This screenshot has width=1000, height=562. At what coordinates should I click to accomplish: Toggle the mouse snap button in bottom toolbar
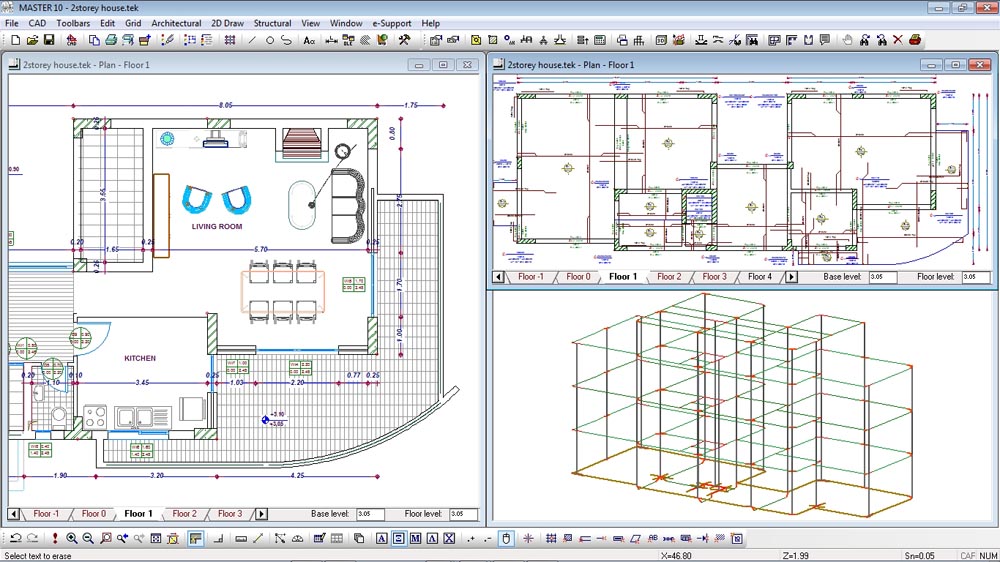pos(506,539)
